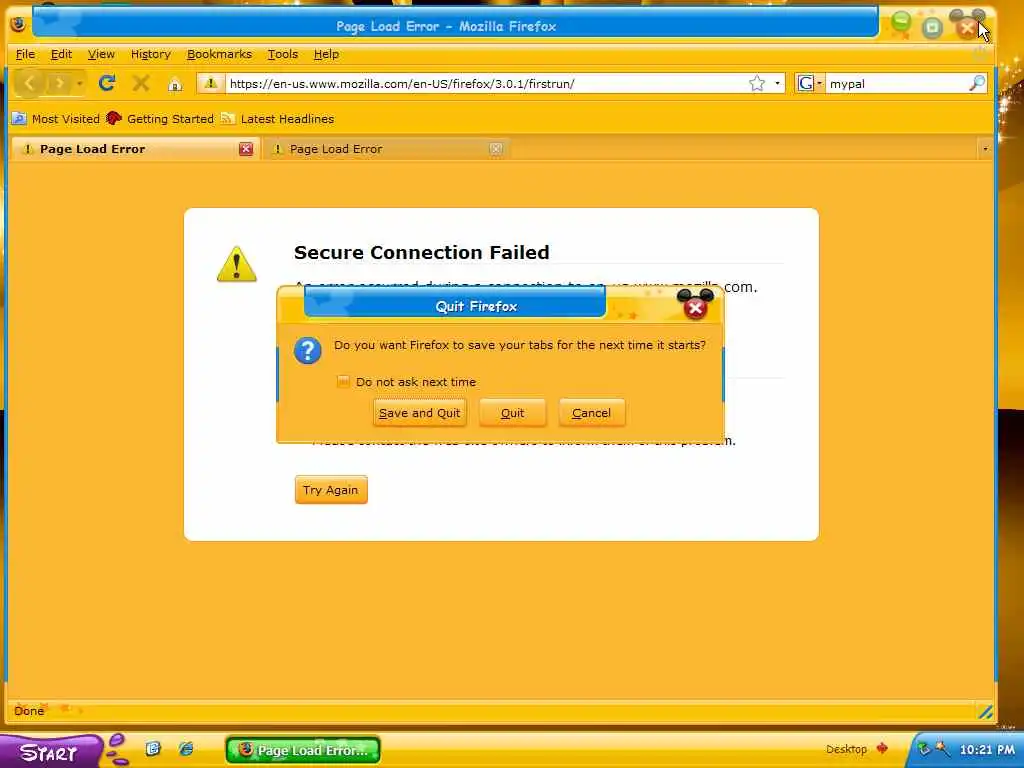Click the Try Again button
Viewport: 1024px width, 768px height.
click(331, 490)
